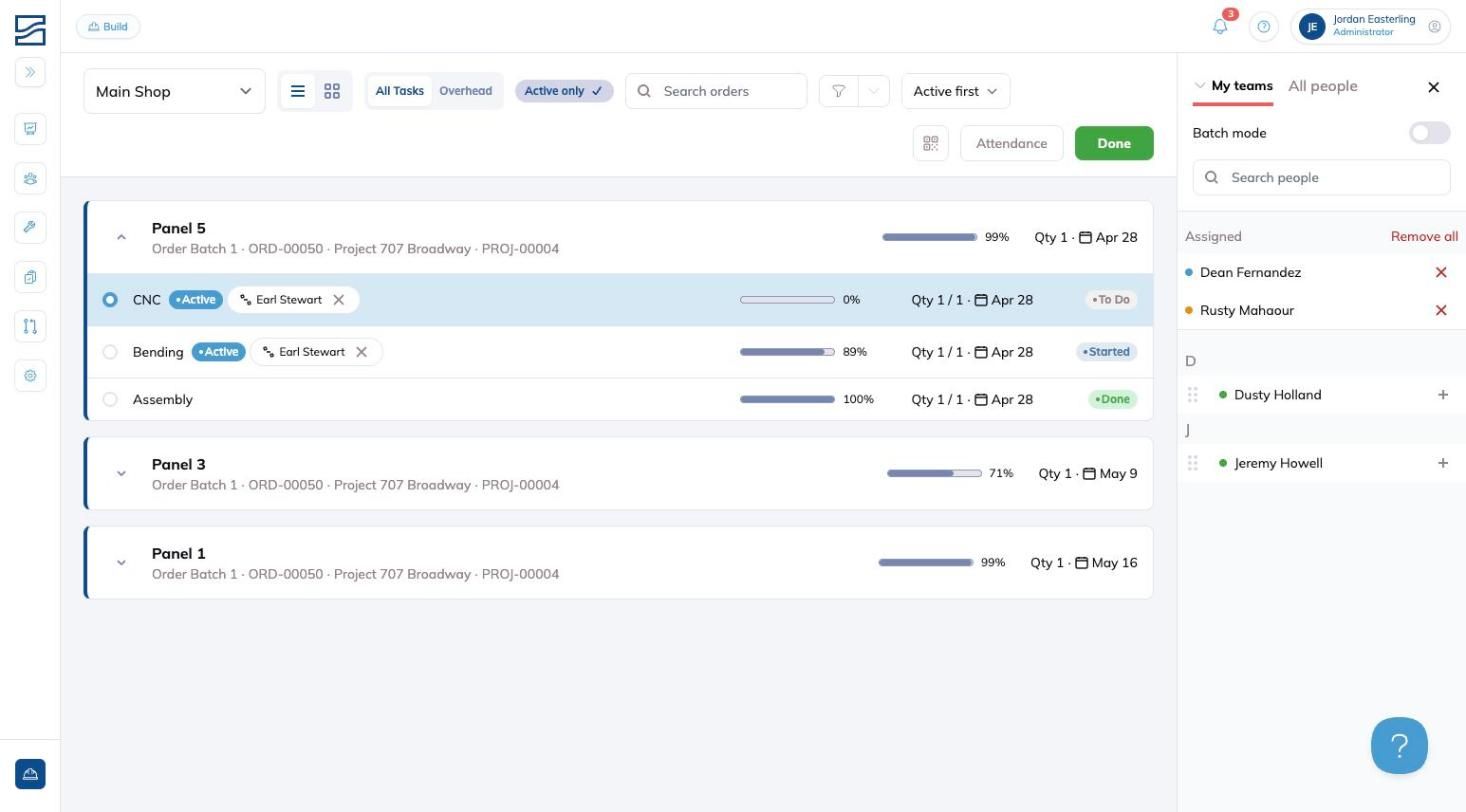Open the Main Shop dropdown
This screenshot has width=1466, height=812.
click(174, 91)
